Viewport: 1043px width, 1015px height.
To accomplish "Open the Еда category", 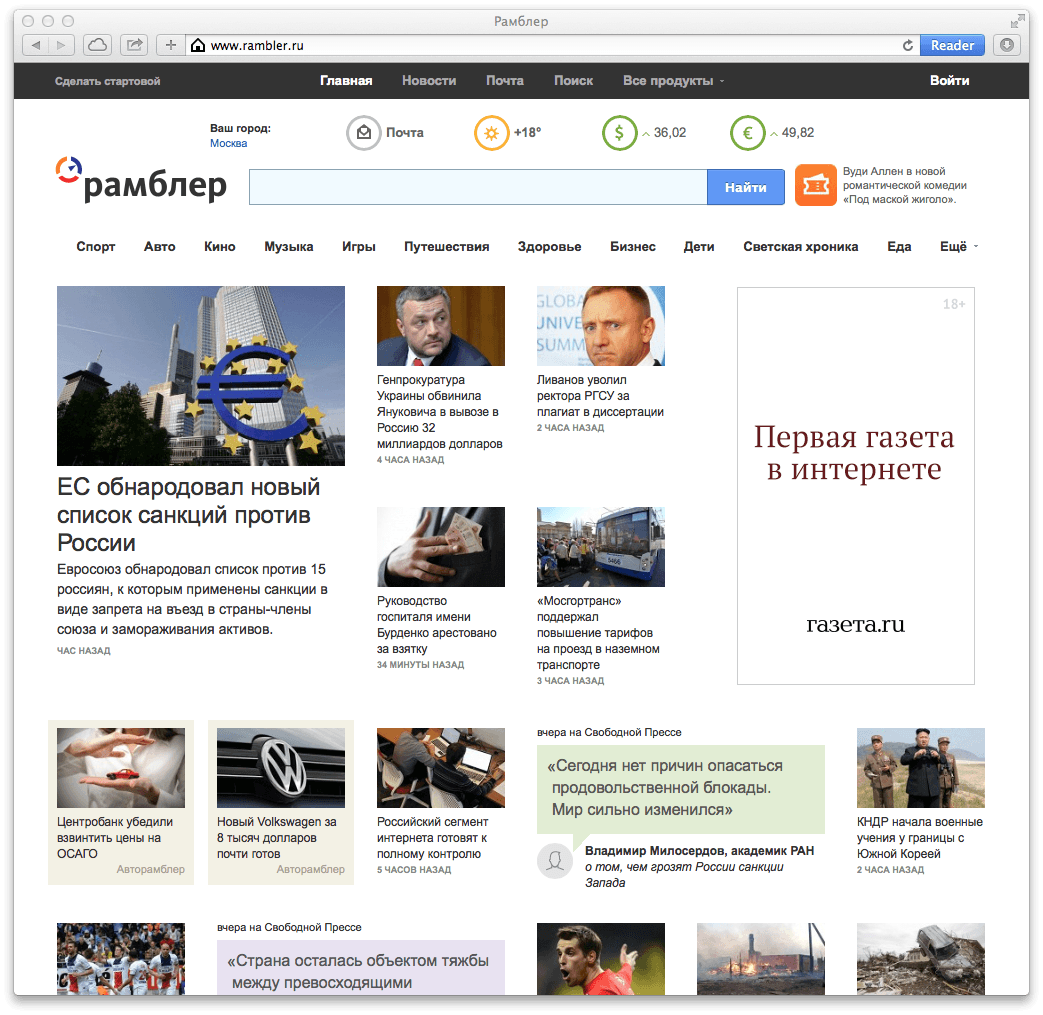I will pyautogui.click(x=899, y=247).
